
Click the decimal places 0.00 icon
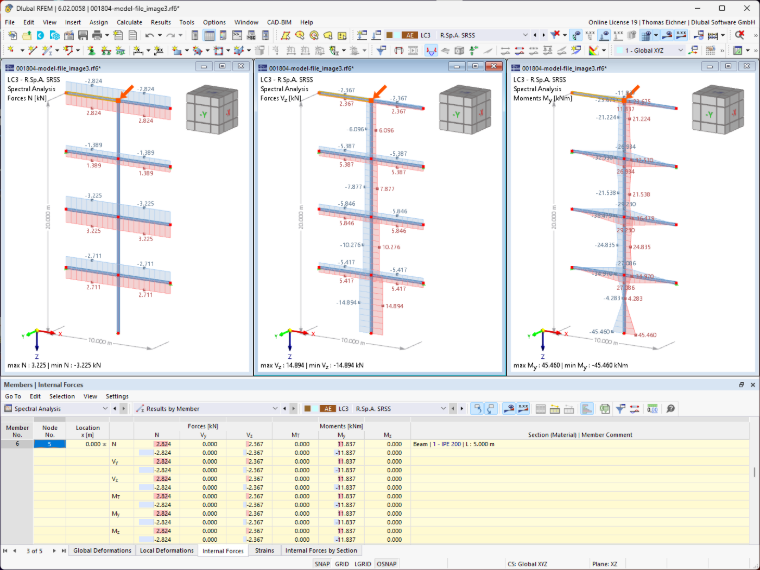coord(652,409)
